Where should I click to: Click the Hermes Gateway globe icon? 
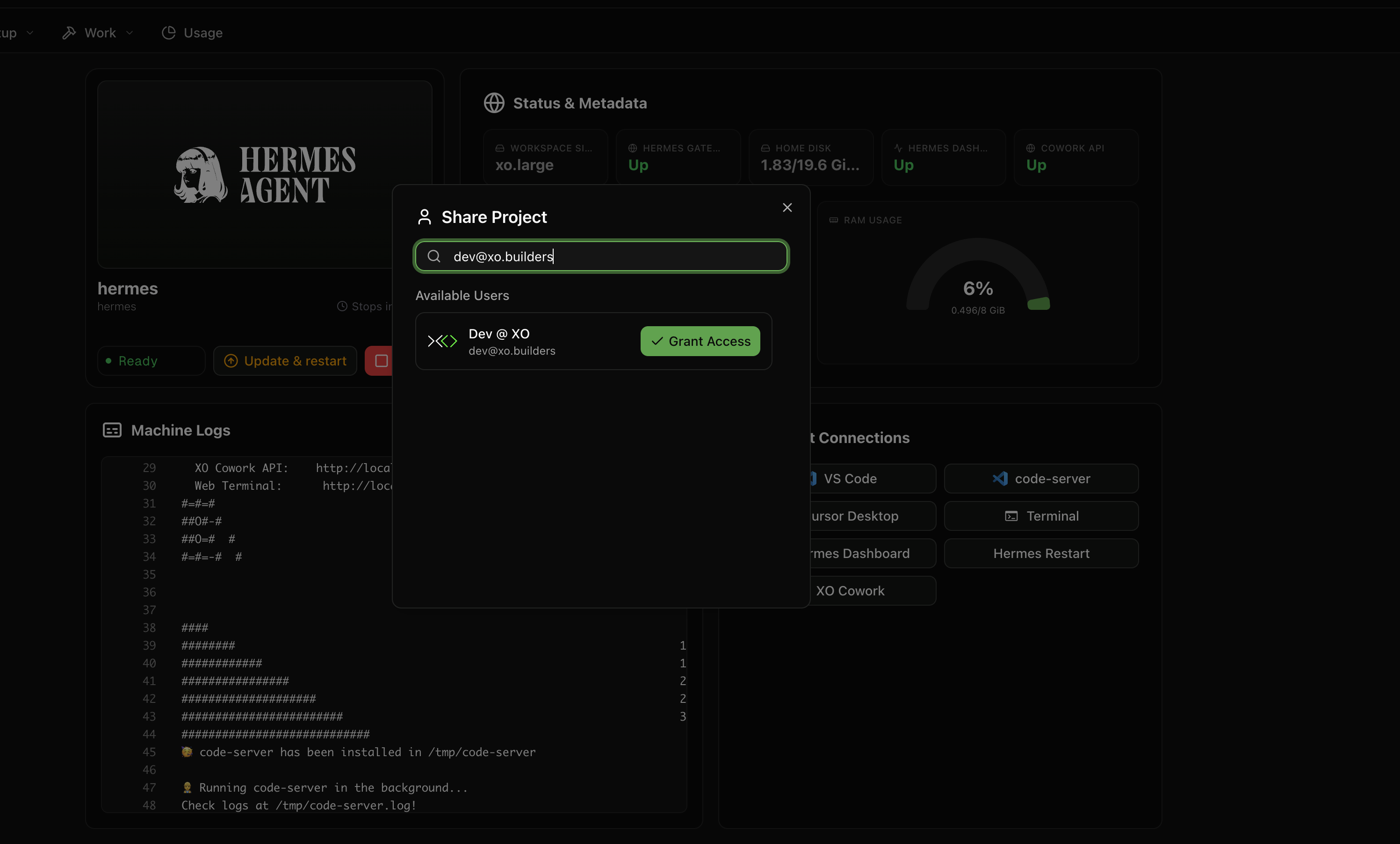point(632,148)
